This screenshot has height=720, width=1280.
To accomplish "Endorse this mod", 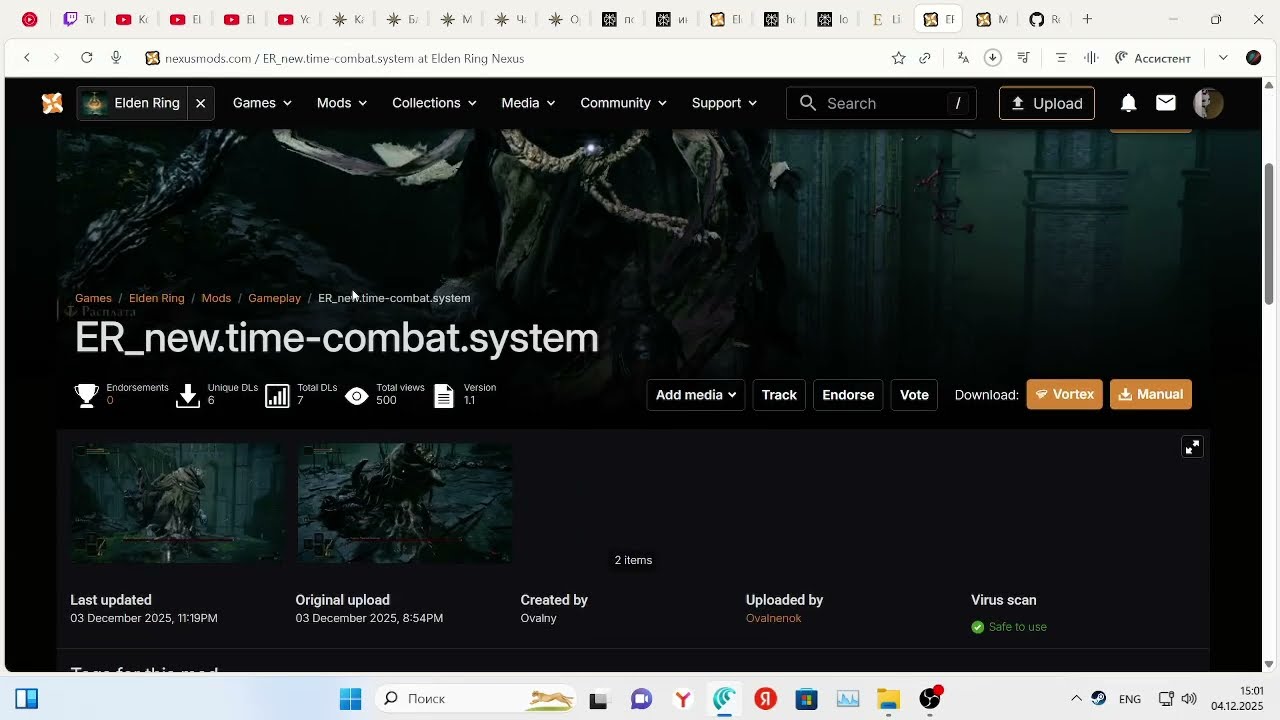I will click(848, 395).
